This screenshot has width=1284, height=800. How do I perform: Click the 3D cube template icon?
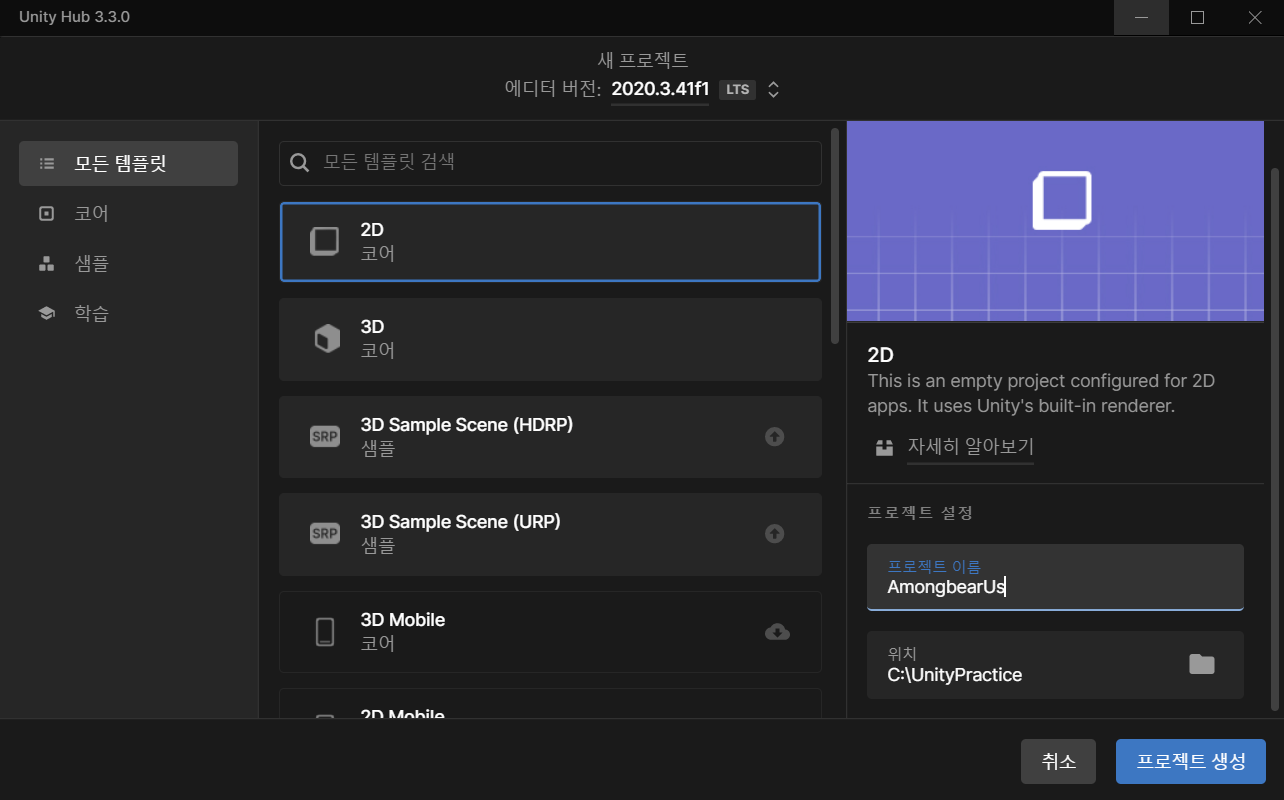tap(327, 339)
